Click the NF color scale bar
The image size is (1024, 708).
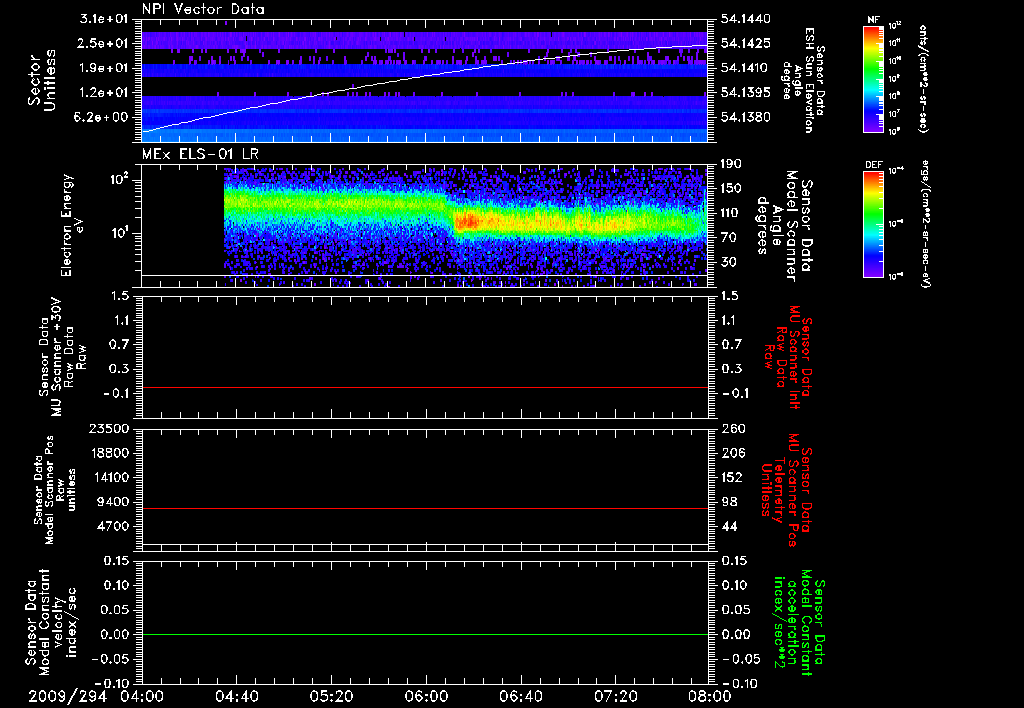click(872, 79)
